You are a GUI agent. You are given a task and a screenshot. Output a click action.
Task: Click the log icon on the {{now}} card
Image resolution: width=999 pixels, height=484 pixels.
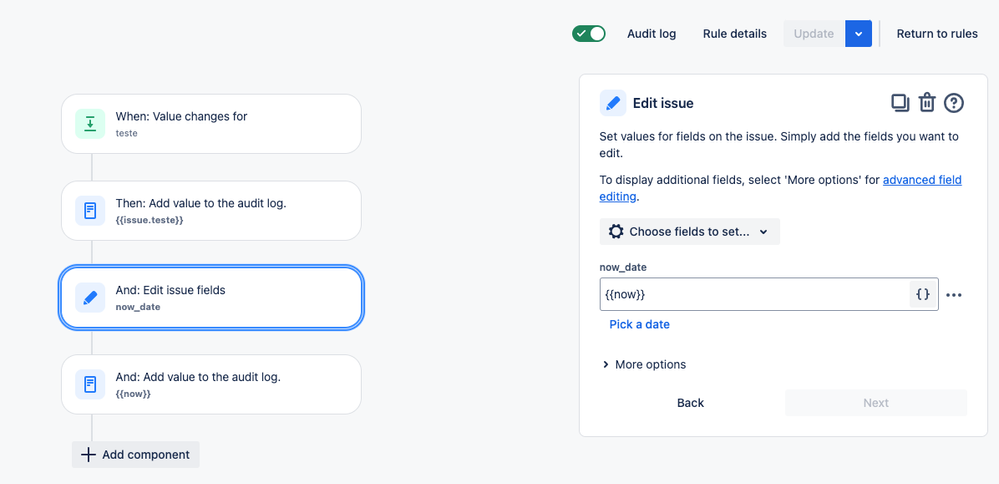click(90, 385)
